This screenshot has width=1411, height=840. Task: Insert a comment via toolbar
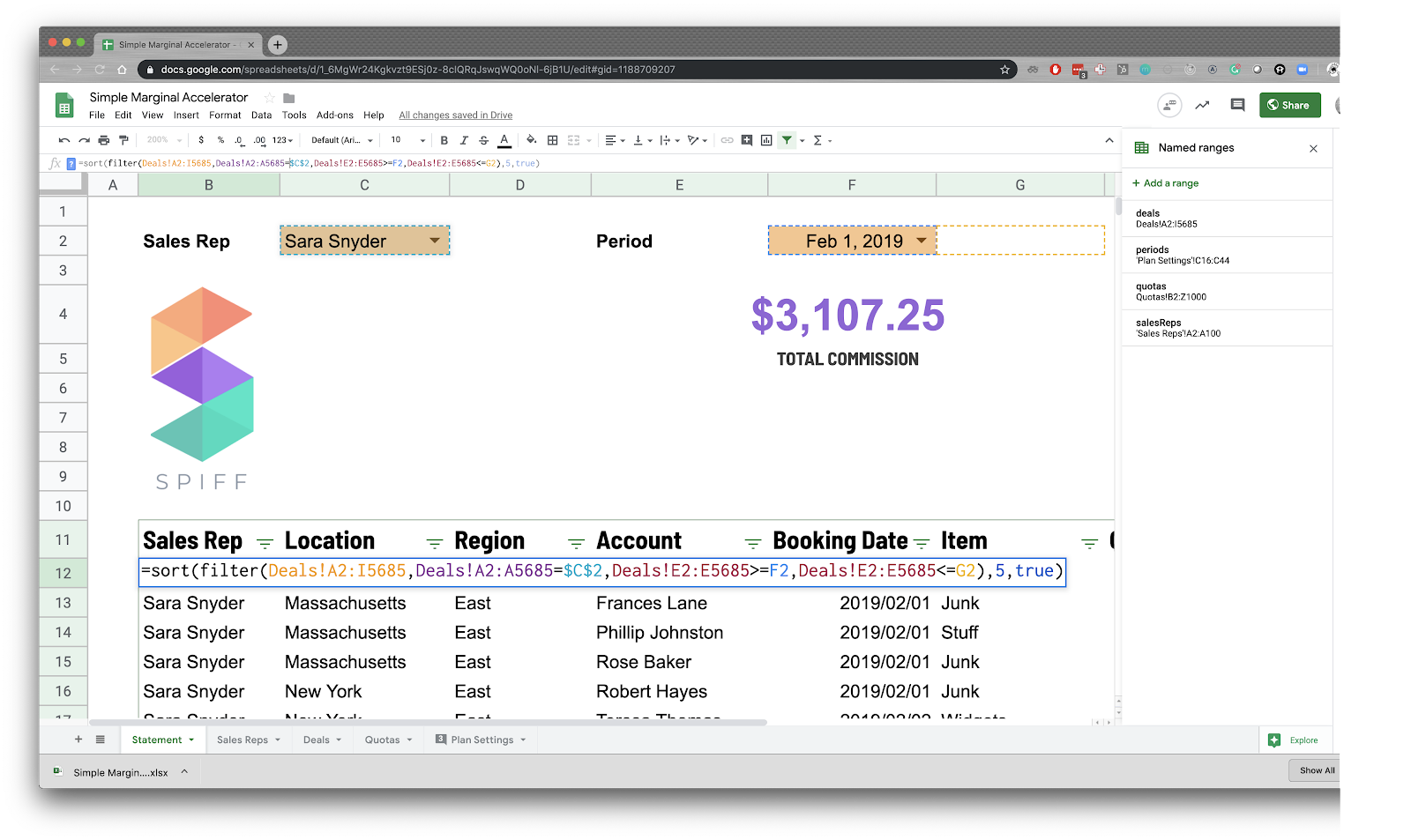point(747,140)
